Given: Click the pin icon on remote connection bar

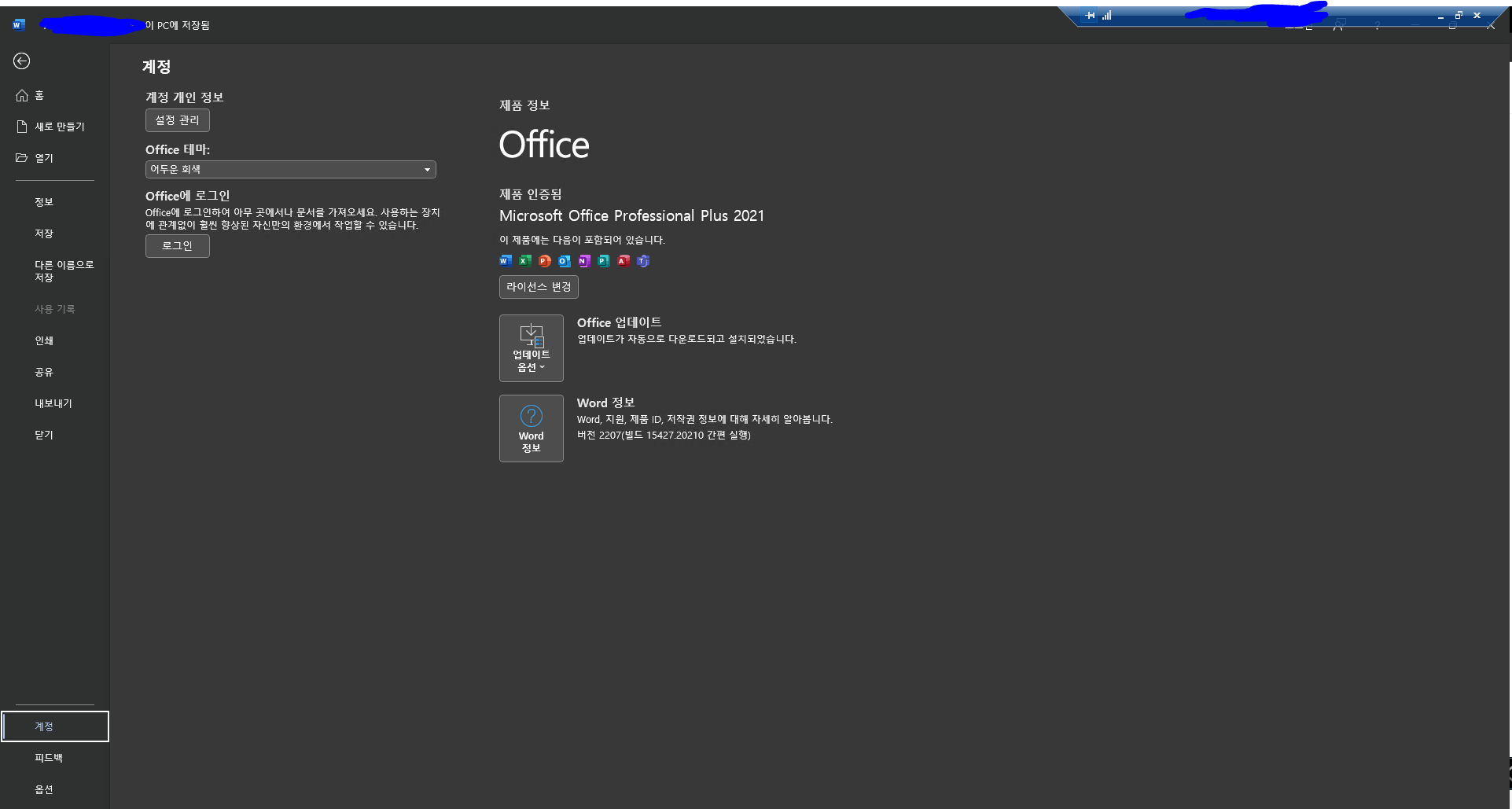Looking at the screenshot, I should click(1091, 16).
